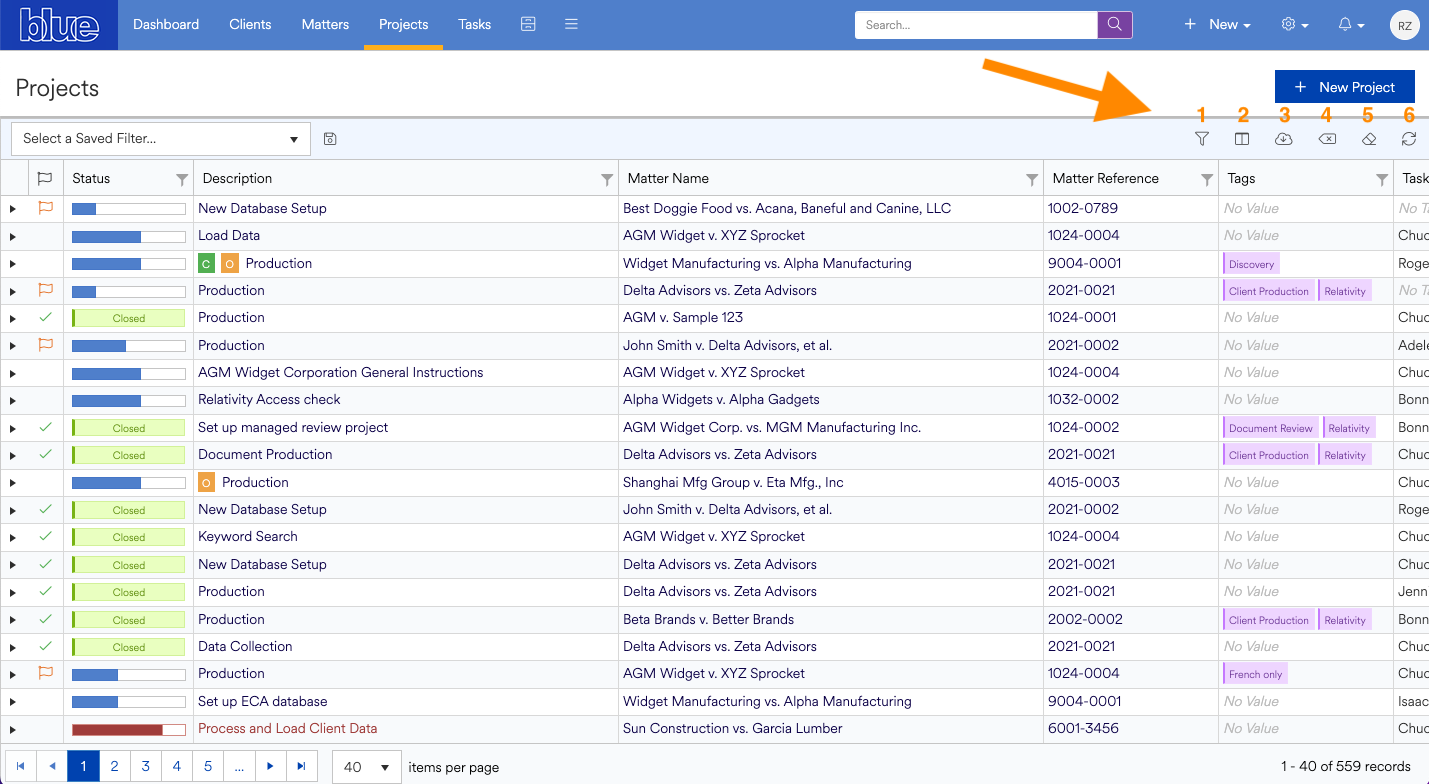The width and height of the screenshot is (1429, 784).
Task: Open Matter Reference column filter funnel
Action: tap(1207, 180)
